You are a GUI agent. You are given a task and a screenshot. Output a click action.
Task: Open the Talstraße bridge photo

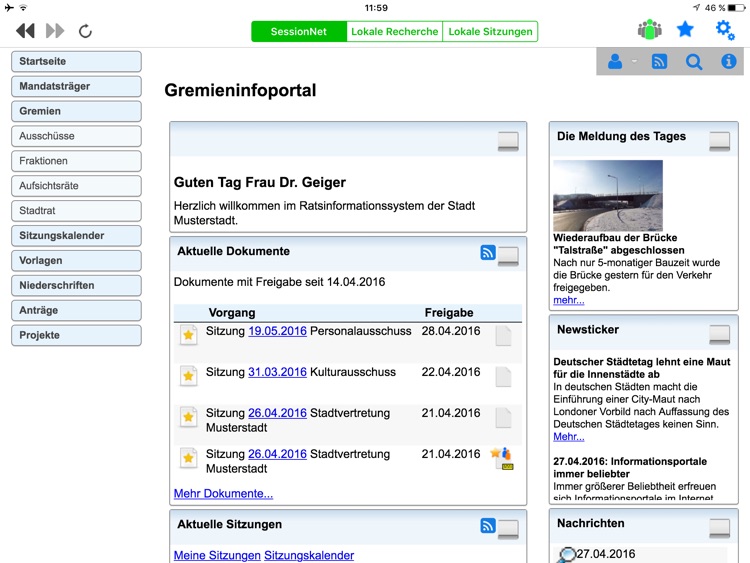coord(607,196)
